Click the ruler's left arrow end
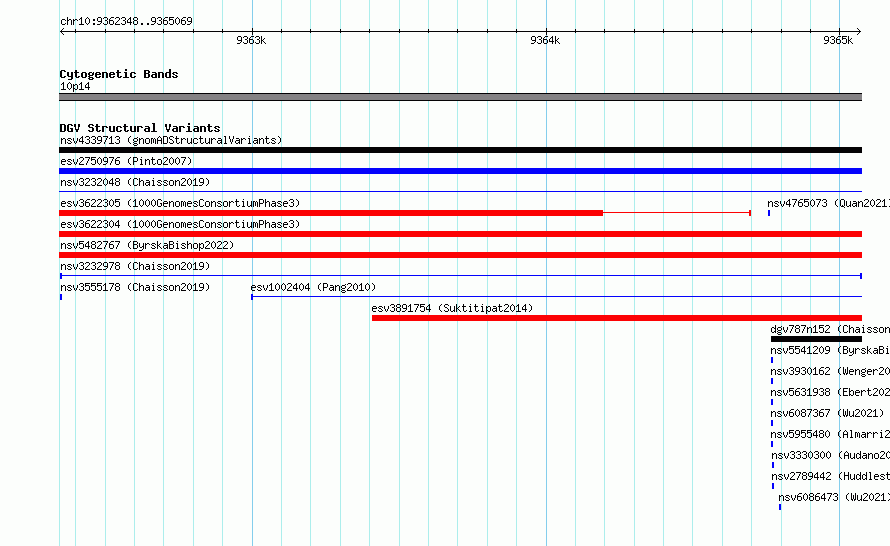This screenshot has height=546, width=890. coord(62,31)
